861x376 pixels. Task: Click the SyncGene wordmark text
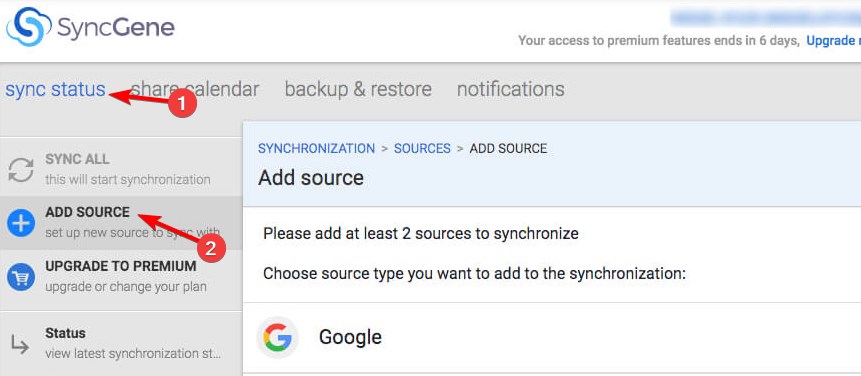click(116, 27)
